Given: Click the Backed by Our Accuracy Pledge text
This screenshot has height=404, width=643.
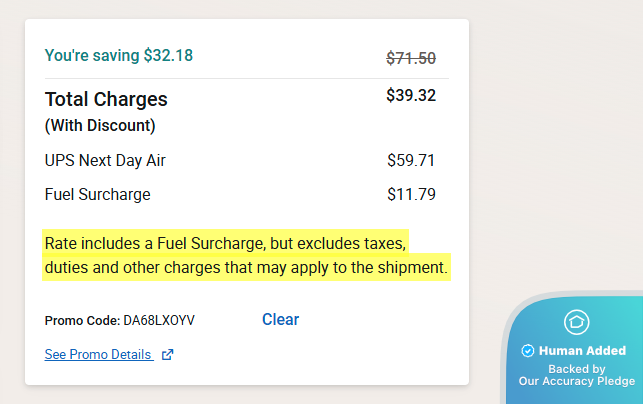Looking at the screenshot, I should pyautogui.click(x=576, y=375).
